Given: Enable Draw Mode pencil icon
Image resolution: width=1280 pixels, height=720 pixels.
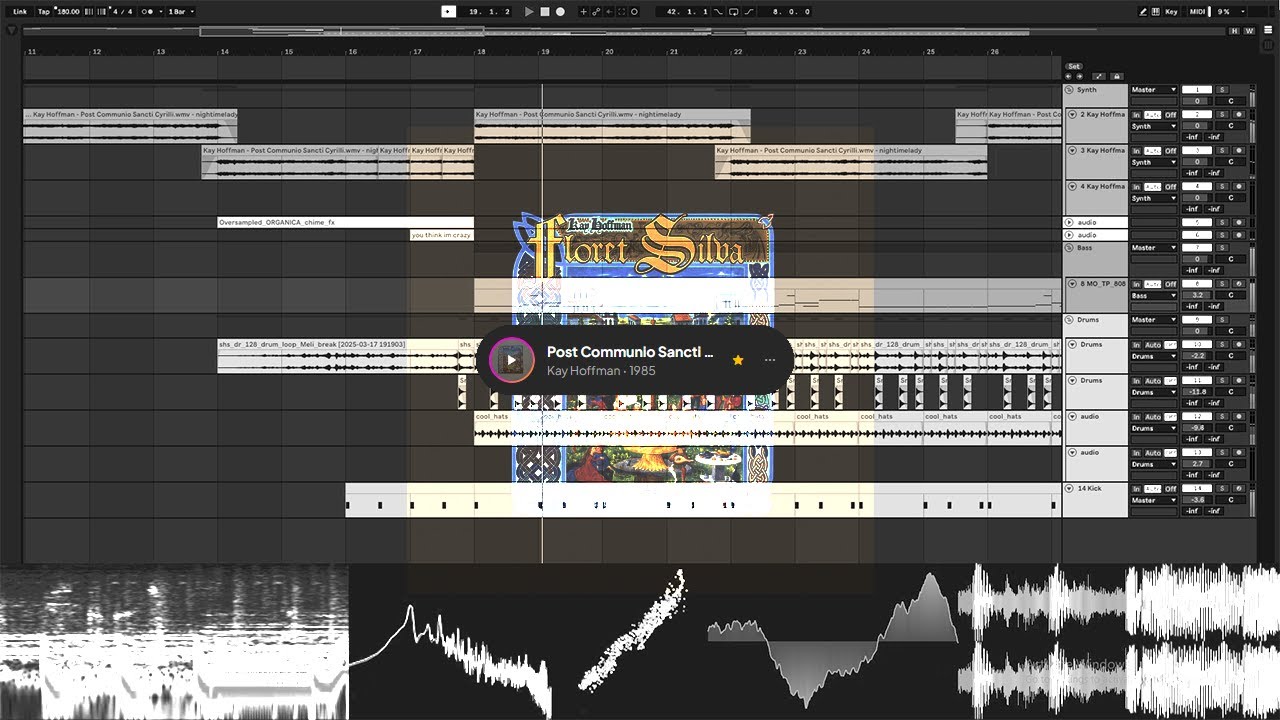Looking at the screenshot, I should [1144, 12].
